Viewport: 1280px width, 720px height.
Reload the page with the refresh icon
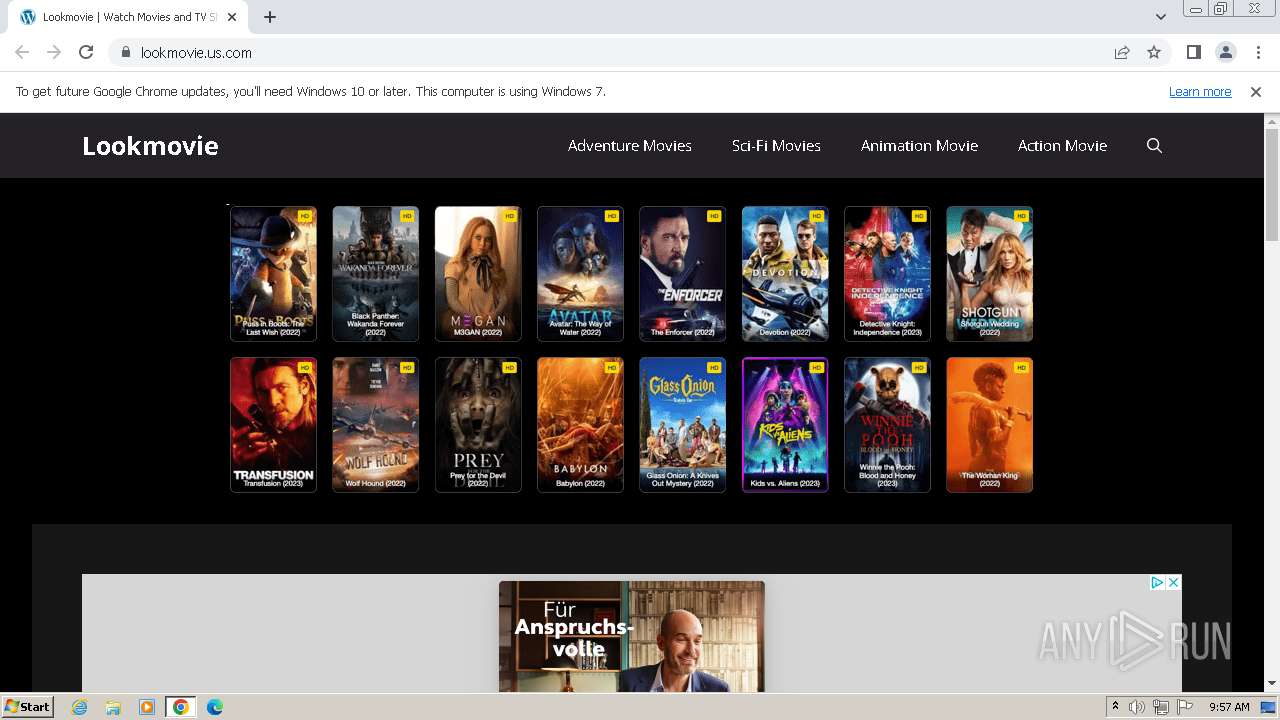[86, 52]
